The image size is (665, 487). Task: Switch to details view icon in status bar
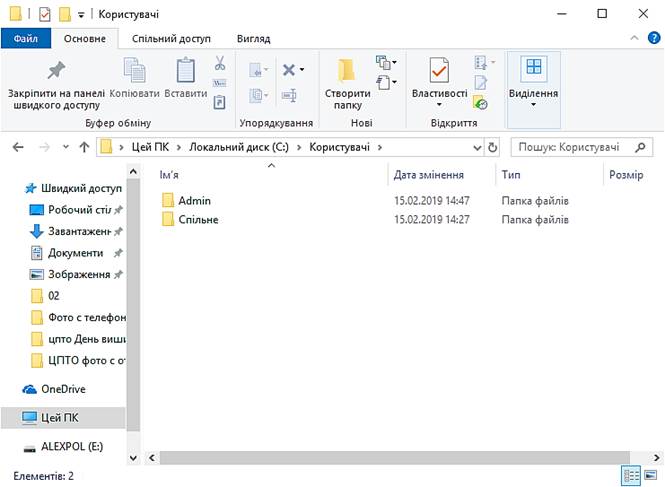pyautogui.click(x=631, y=476)
